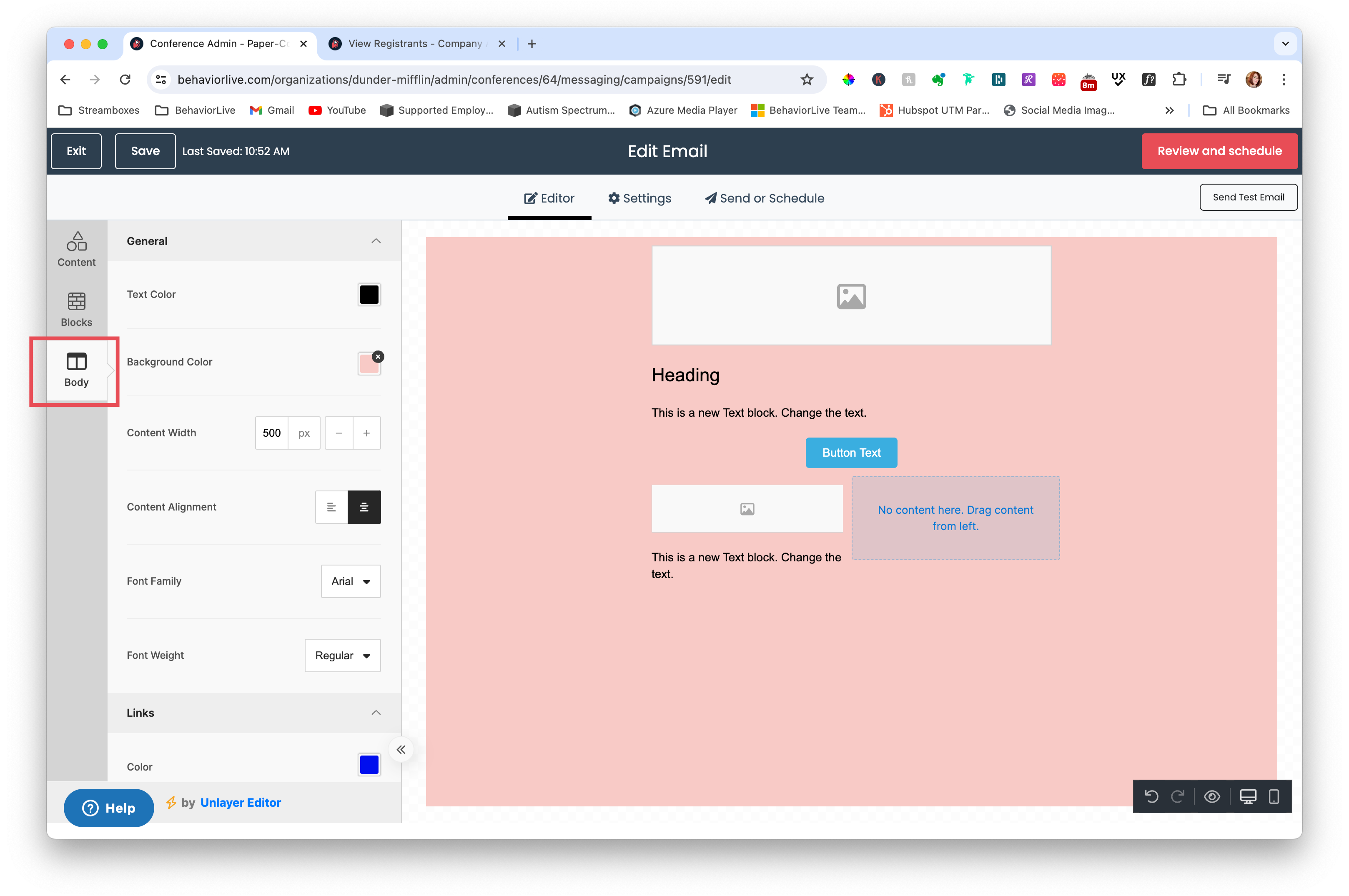Select left content alignment
Viewport: 1349px width, 896px height.
click(331, 507)
